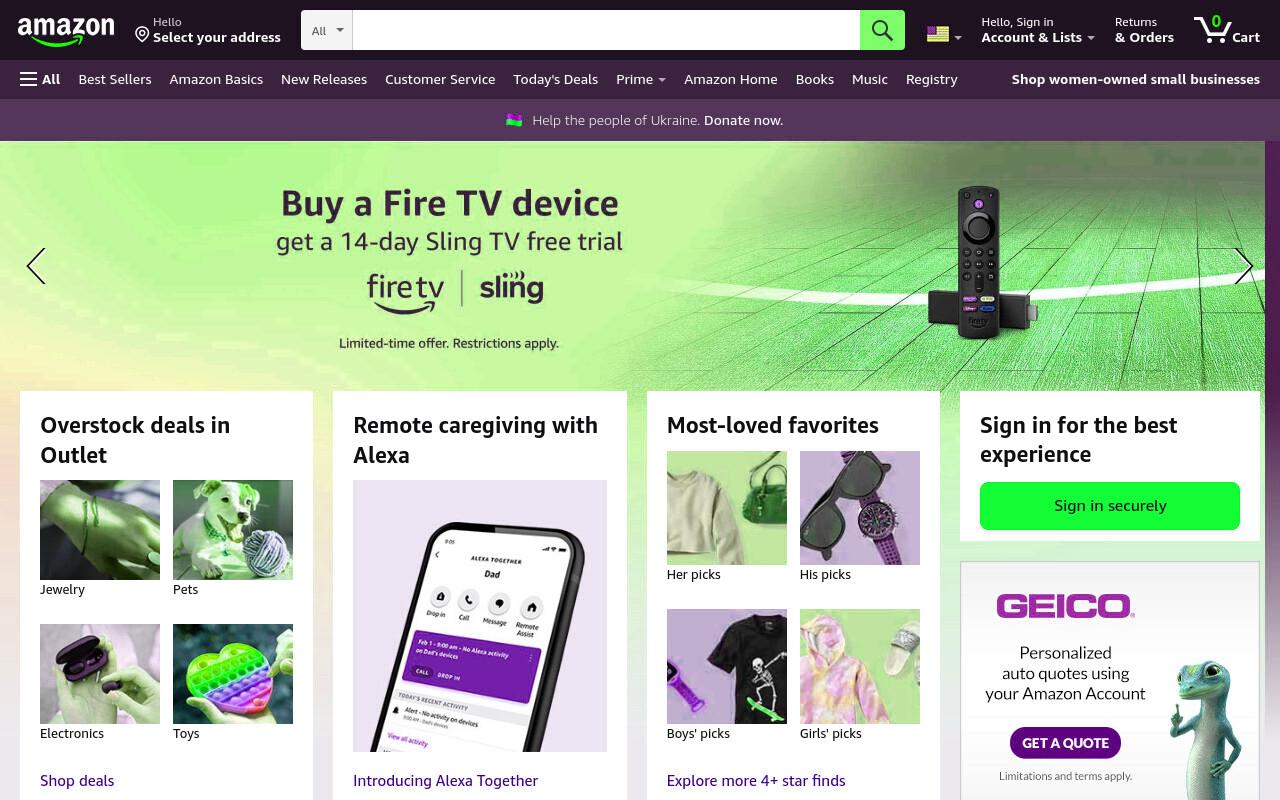This screenshot has height=800, width=1280.
Task: Open the shopping cart icon
Action: pyautogui.click(x=1226, y=30)
